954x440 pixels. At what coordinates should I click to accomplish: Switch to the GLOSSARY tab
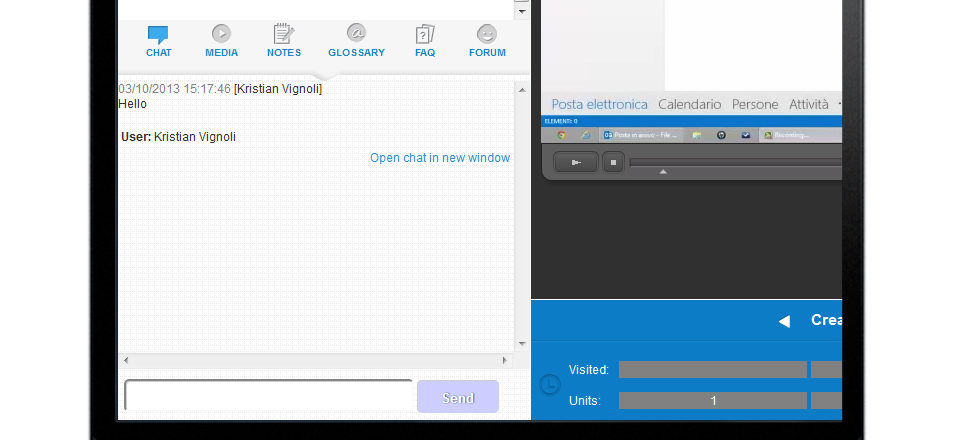[x=357, y=41]
